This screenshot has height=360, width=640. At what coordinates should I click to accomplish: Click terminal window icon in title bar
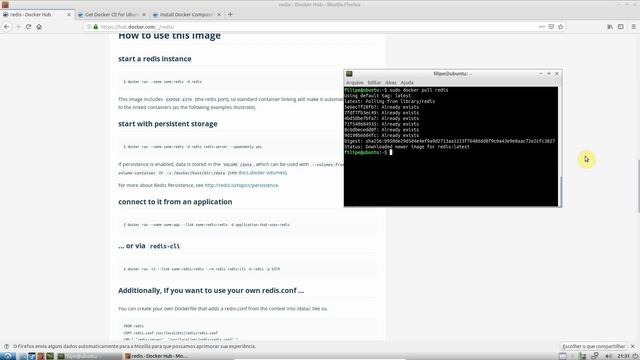coord(349,74)
